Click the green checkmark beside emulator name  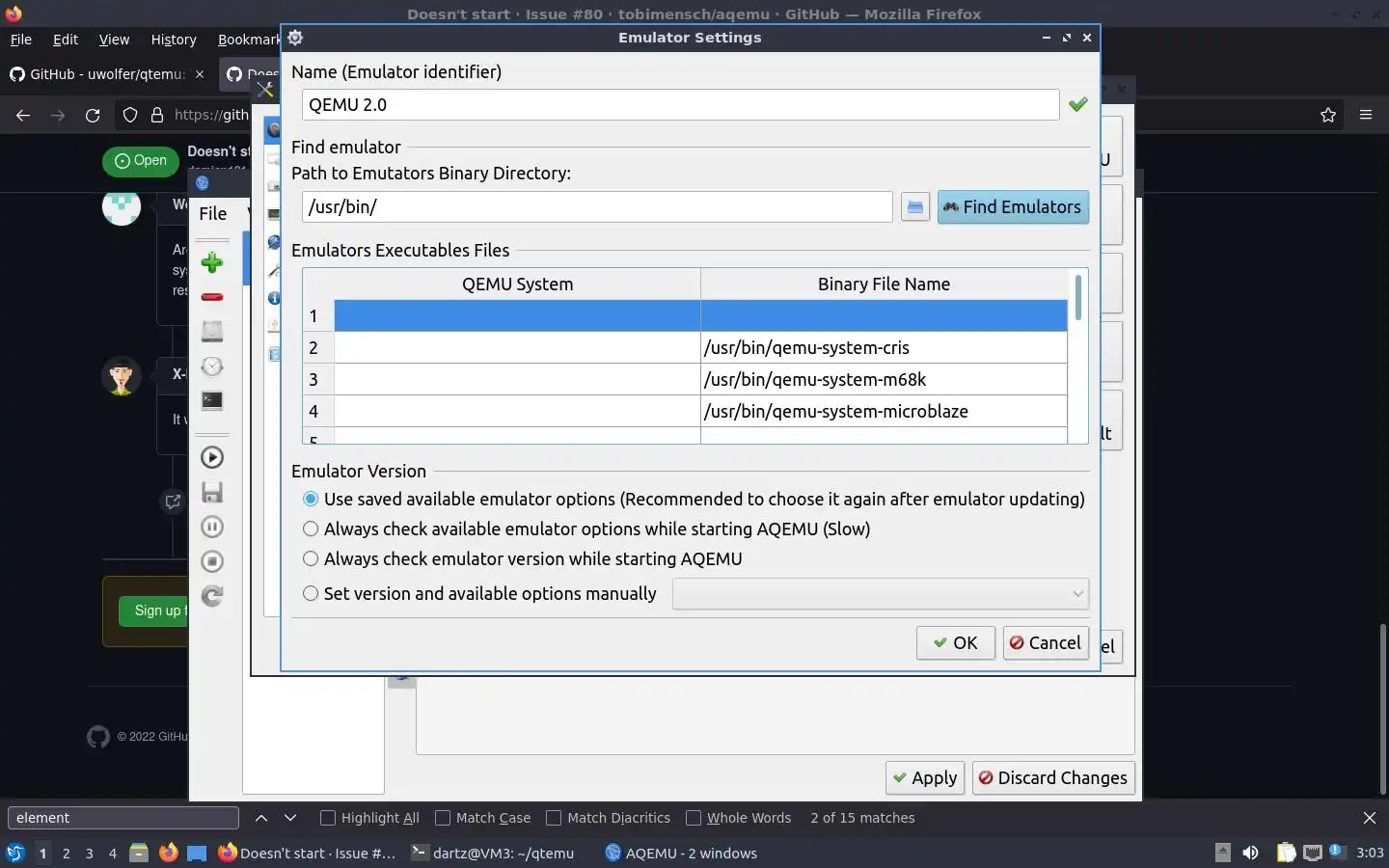coord(1078,104)
